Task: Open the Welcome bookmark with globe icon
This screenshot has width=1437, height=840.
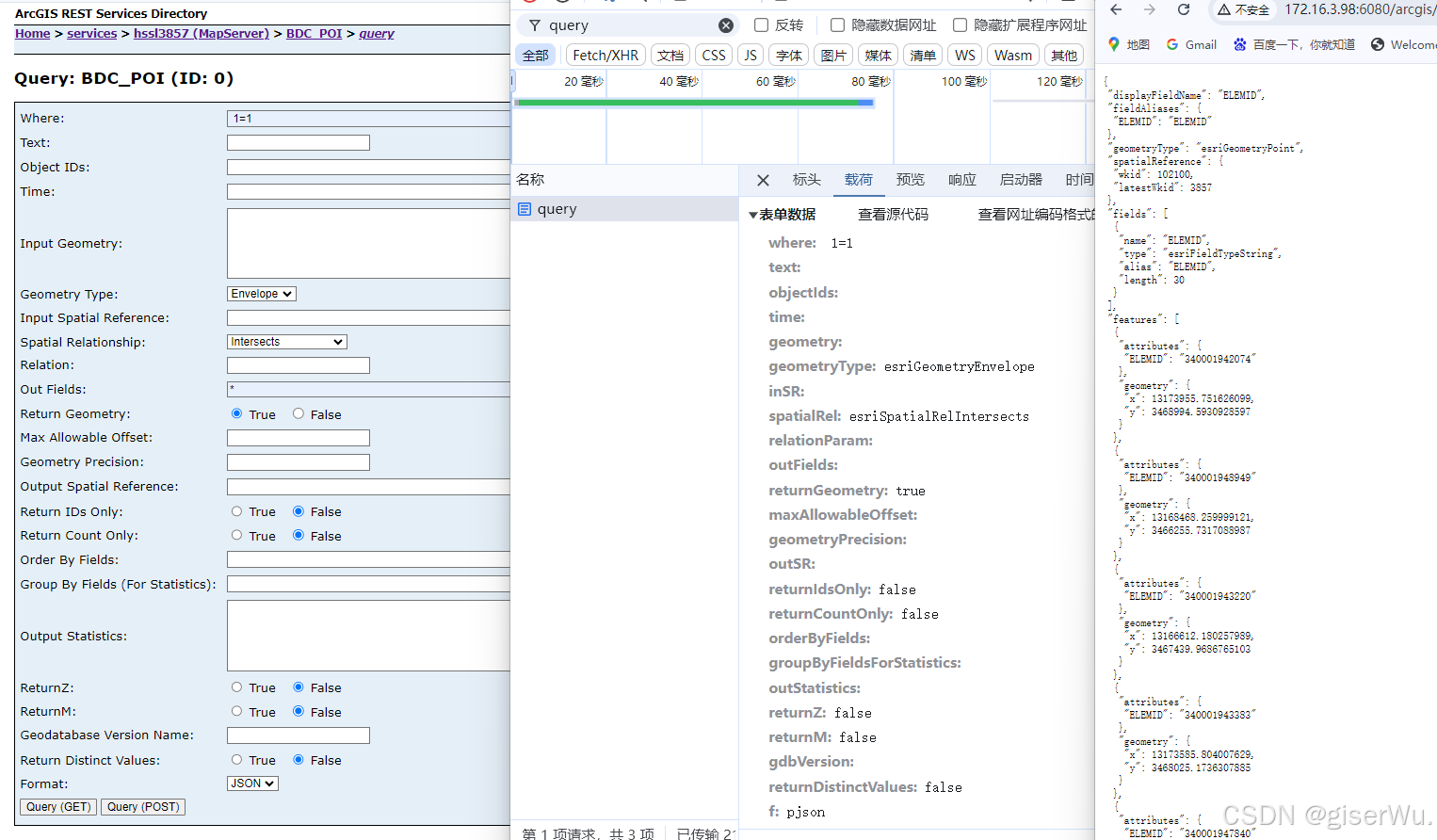Action: tap(1403, 44)
